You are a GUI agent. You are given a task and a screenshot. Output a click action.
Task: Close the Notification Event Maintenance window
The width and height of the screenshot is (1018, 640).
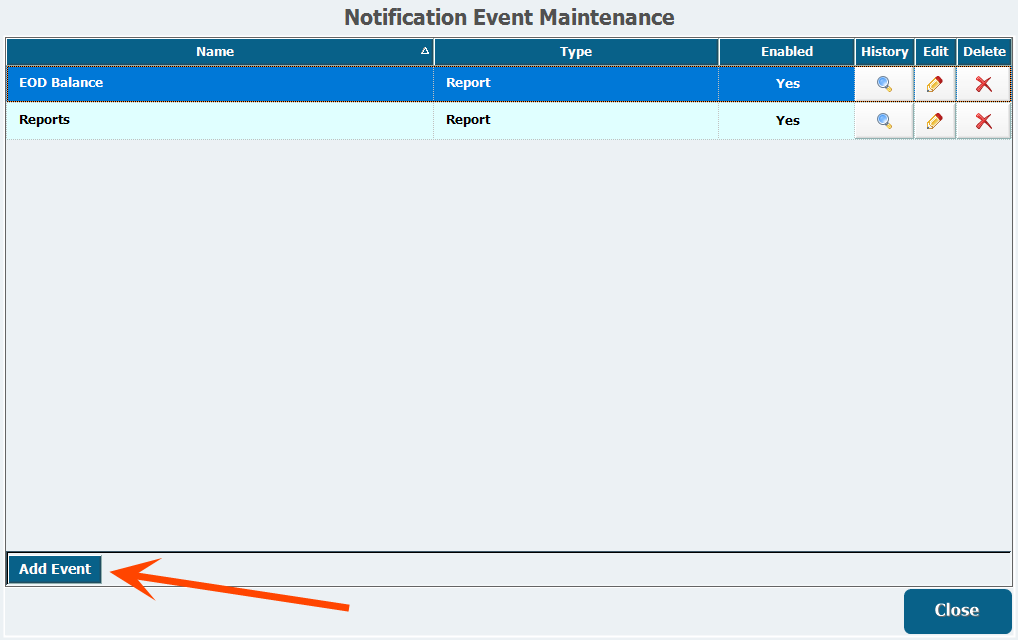pyautogui.click(x=956, y=610)
